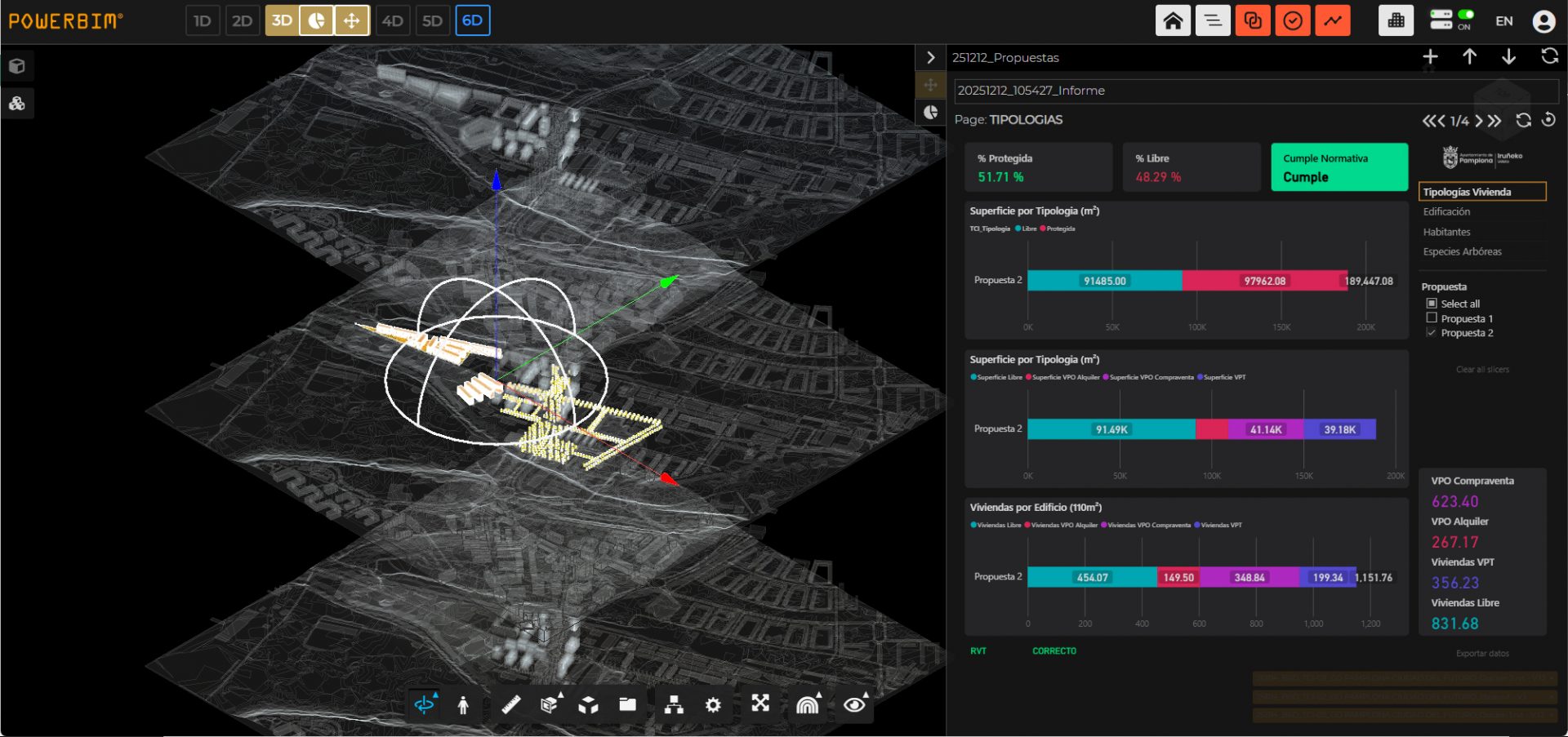Viewport: 1568px width, 737px height.
Task: Select the measure ruler tool
Action: [x=510, y=704]
